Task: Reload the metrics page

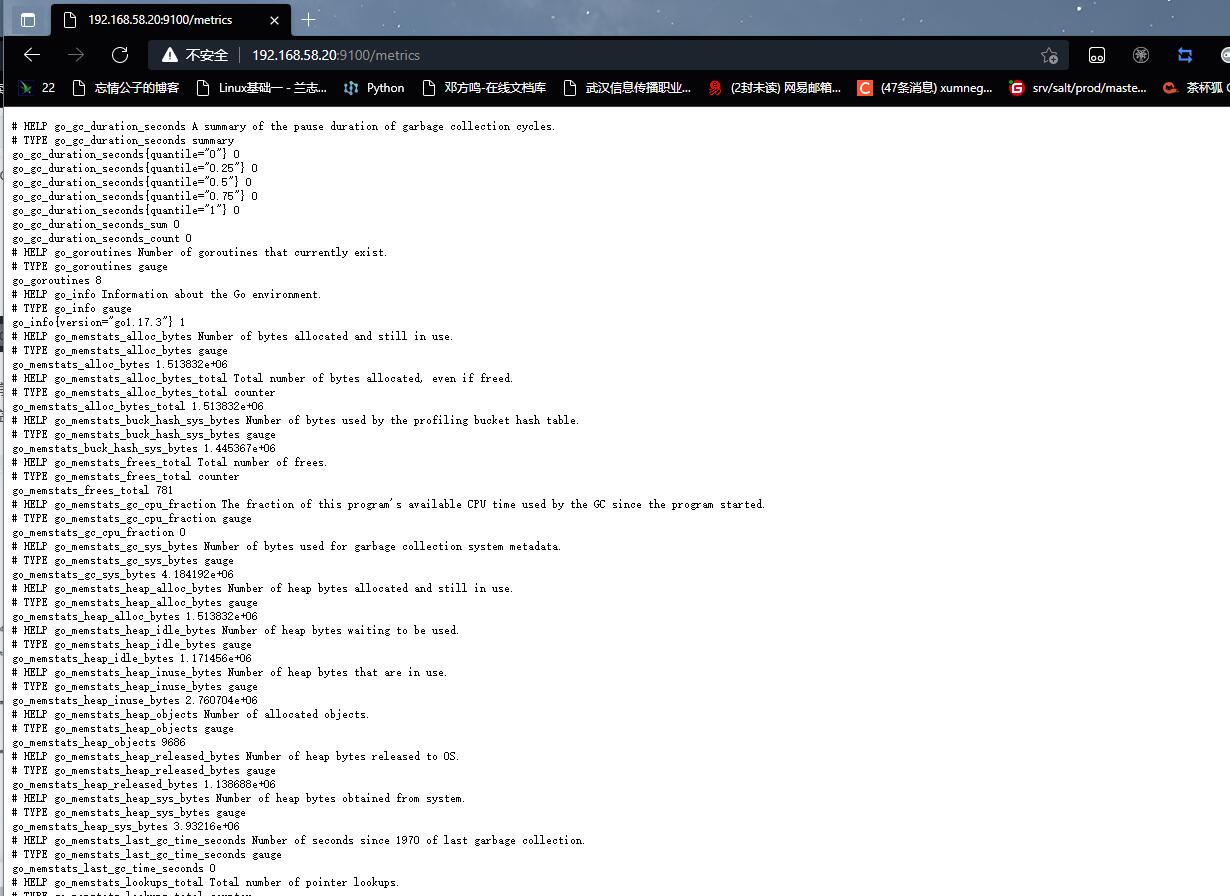Action: click(120, 55)
